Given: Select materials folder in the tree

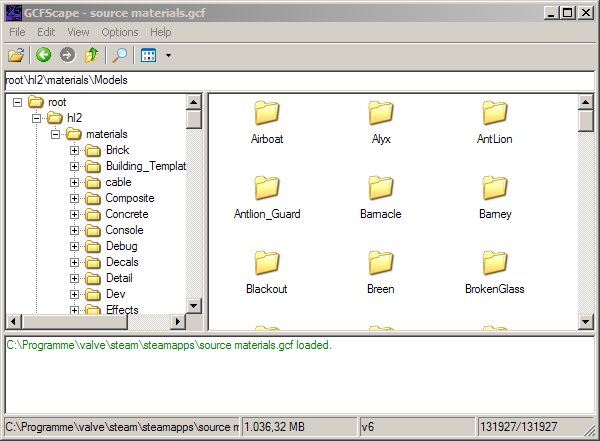Looking at the screenshot, I should coord(107,134).
